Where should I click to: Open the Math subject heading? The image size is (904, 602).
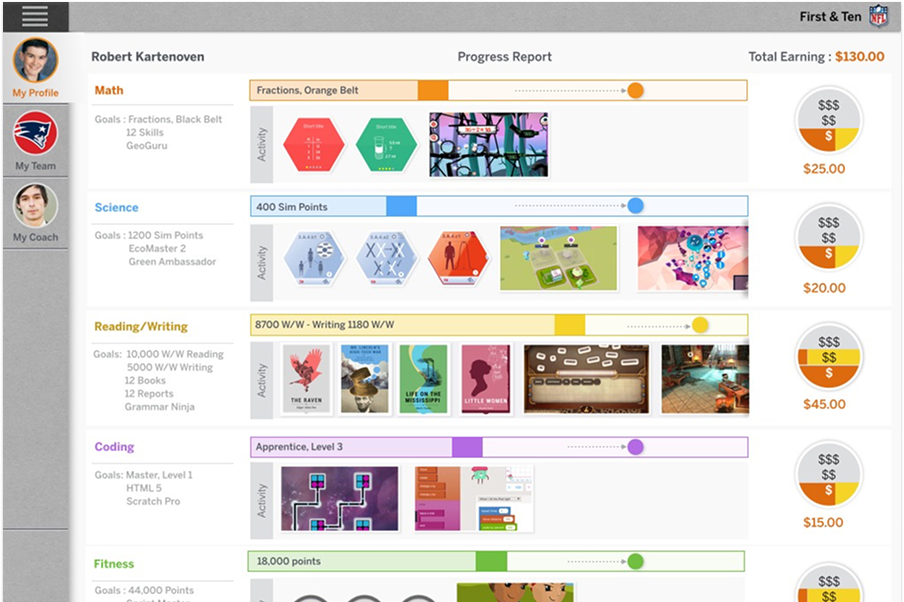pyautogui.click(x=109, y=91)
